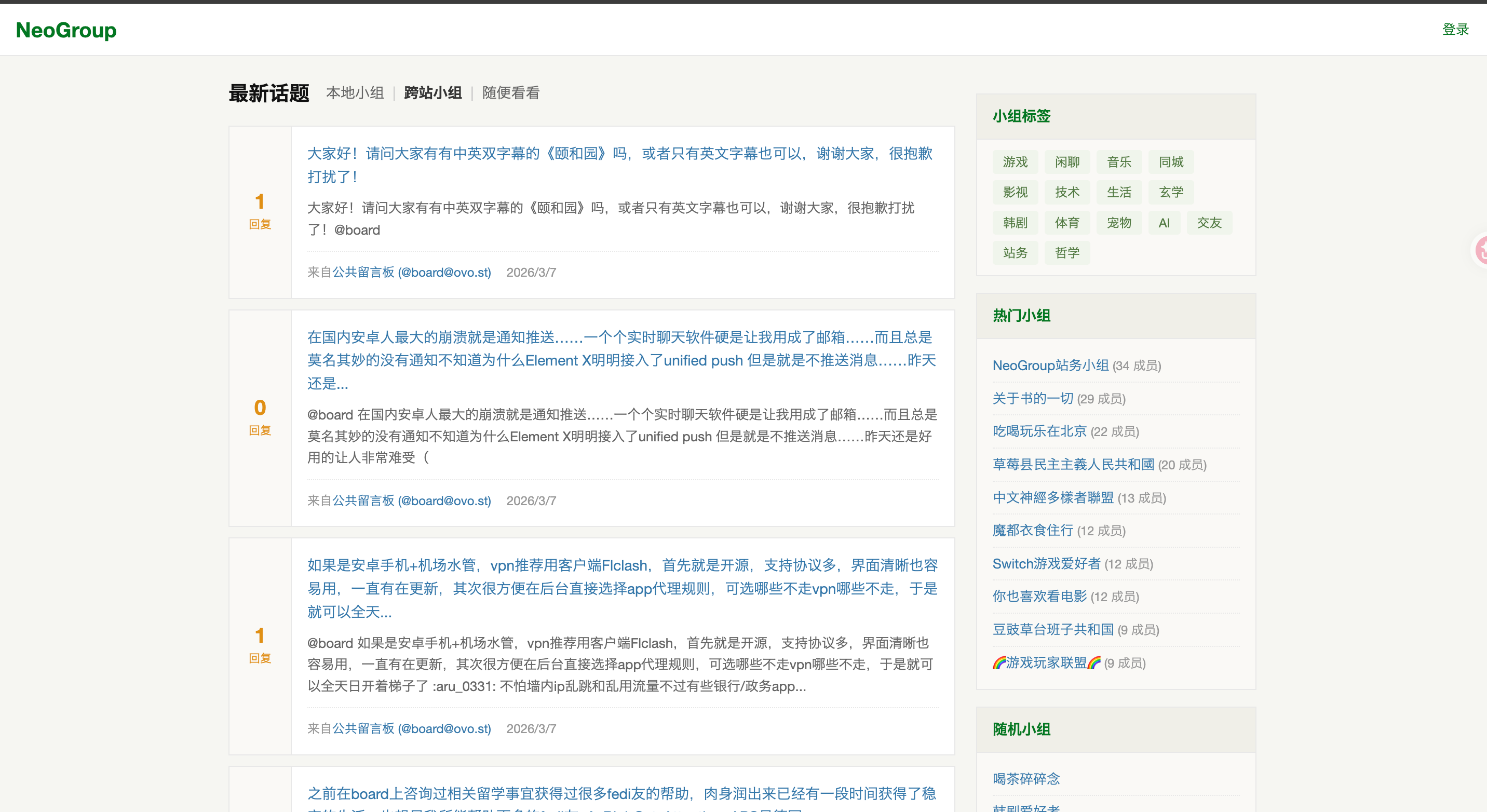
Task: Select the 跨站小组 tab
Action: click(432, 93)
